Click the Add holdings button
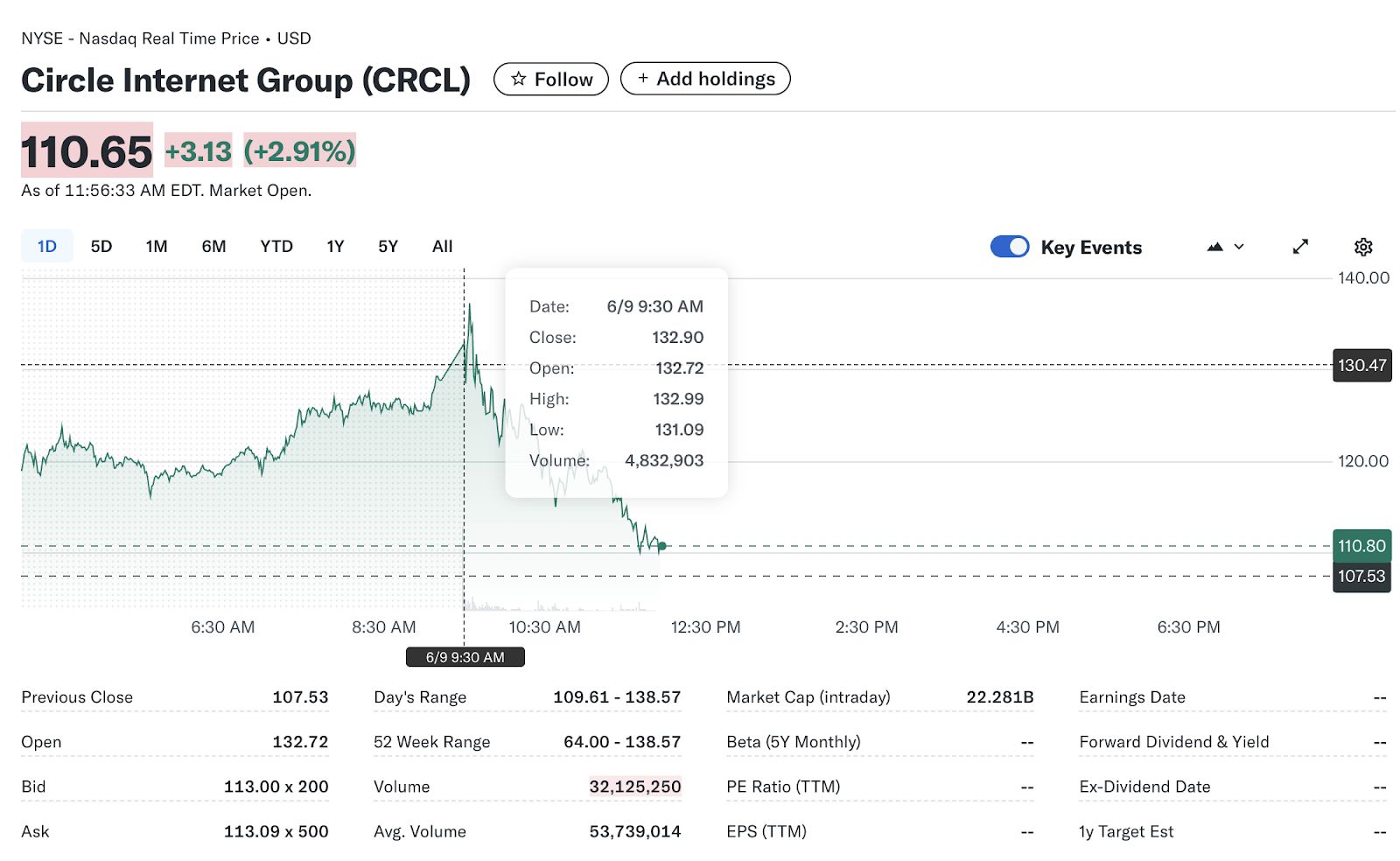 pyautogui.click(x=705, y=79)
